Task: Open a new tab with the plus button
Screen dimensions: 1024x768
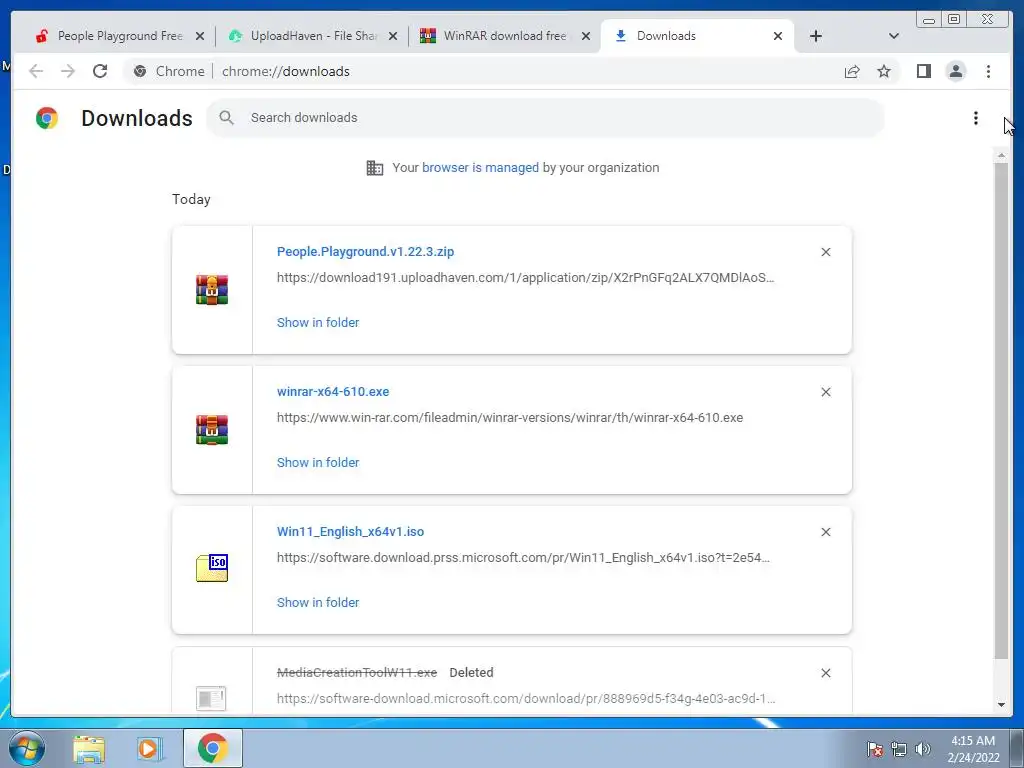Action: pyautogui.click(x=816, y=36)
